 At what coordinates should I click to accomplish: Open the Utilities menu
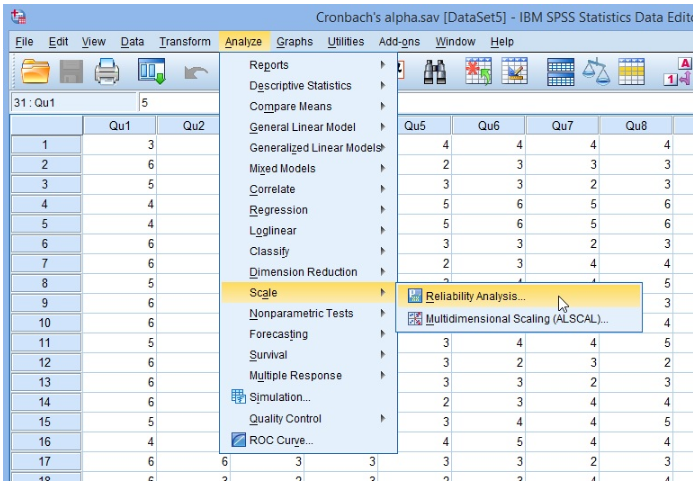(346, 42)
